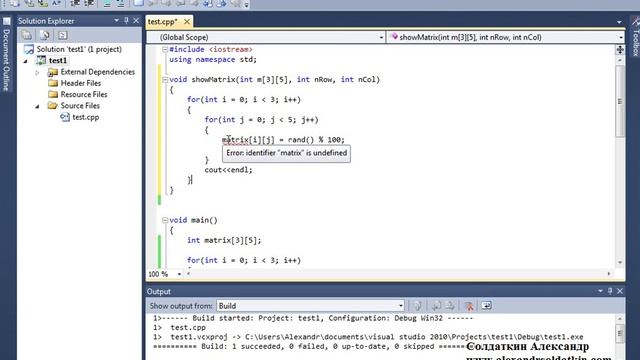
Task: Click the Go to Next Message output icon
Action: point(450,306)
